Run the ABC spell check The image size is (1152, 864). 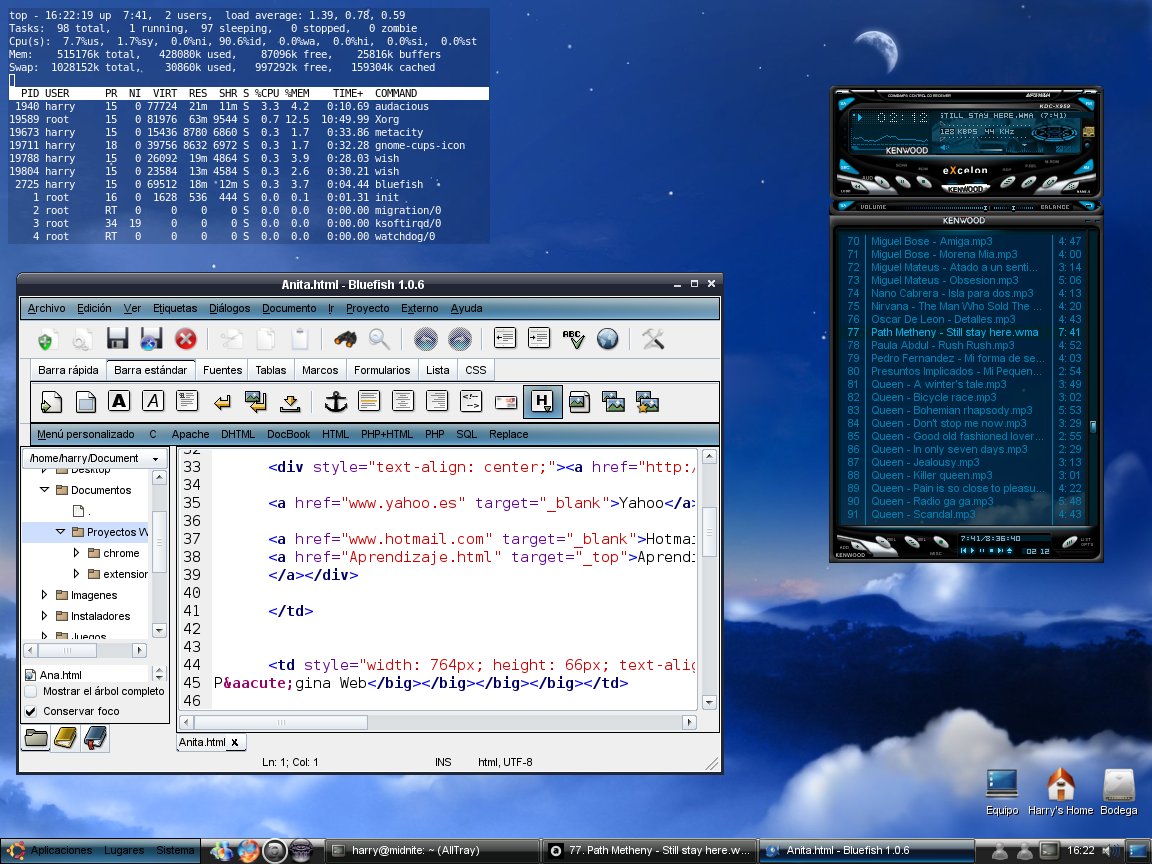(x=573, y=339)
